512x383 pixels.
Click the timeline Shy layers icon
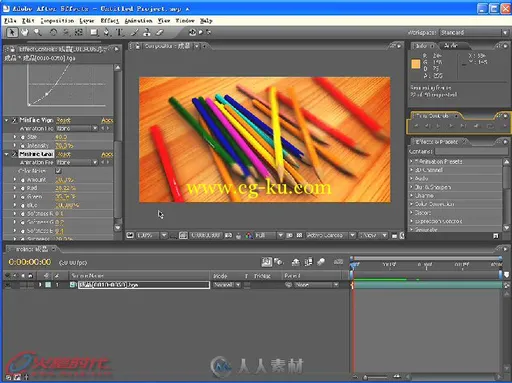(296, 262)
